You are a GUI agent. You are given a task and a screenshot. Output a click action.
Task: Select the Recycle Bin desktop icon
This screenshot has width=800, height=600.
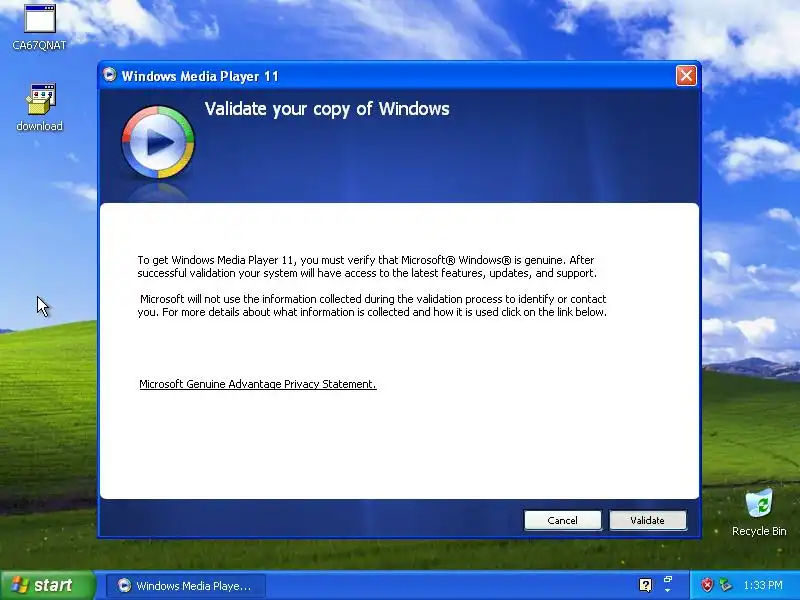tap(759, 513)
